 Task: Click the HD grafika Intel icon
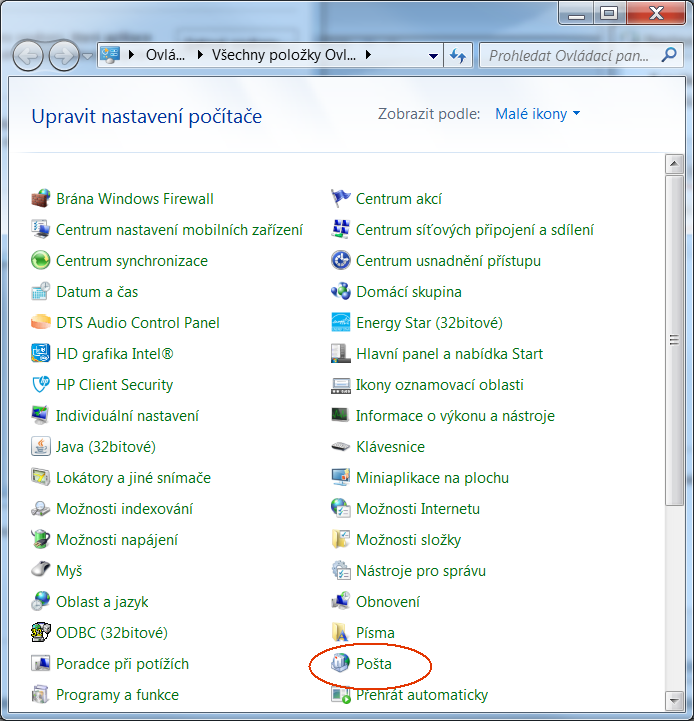click(x=40, y=354)
